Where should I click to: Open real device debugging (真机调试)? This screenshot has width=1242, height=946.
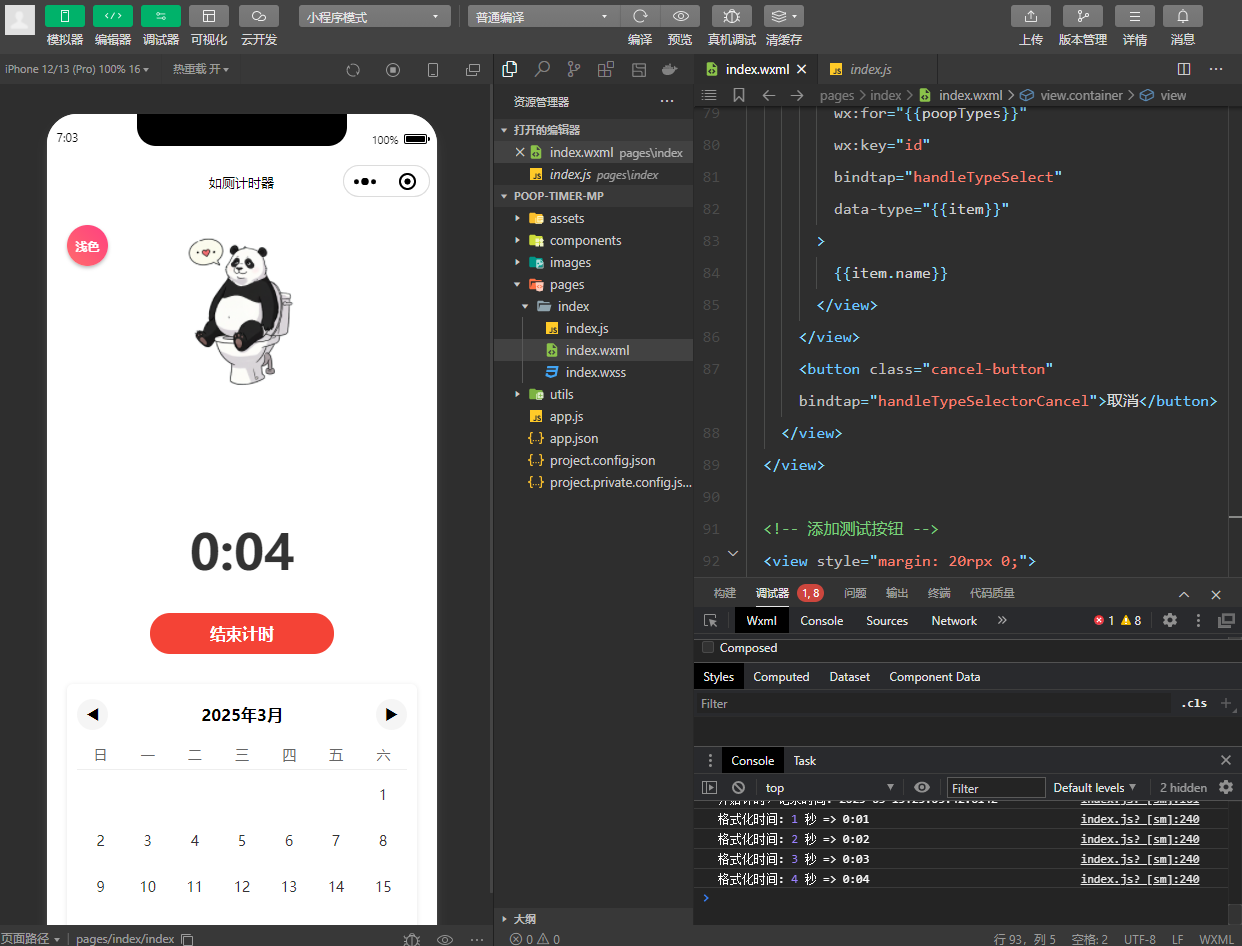[732, 16]
